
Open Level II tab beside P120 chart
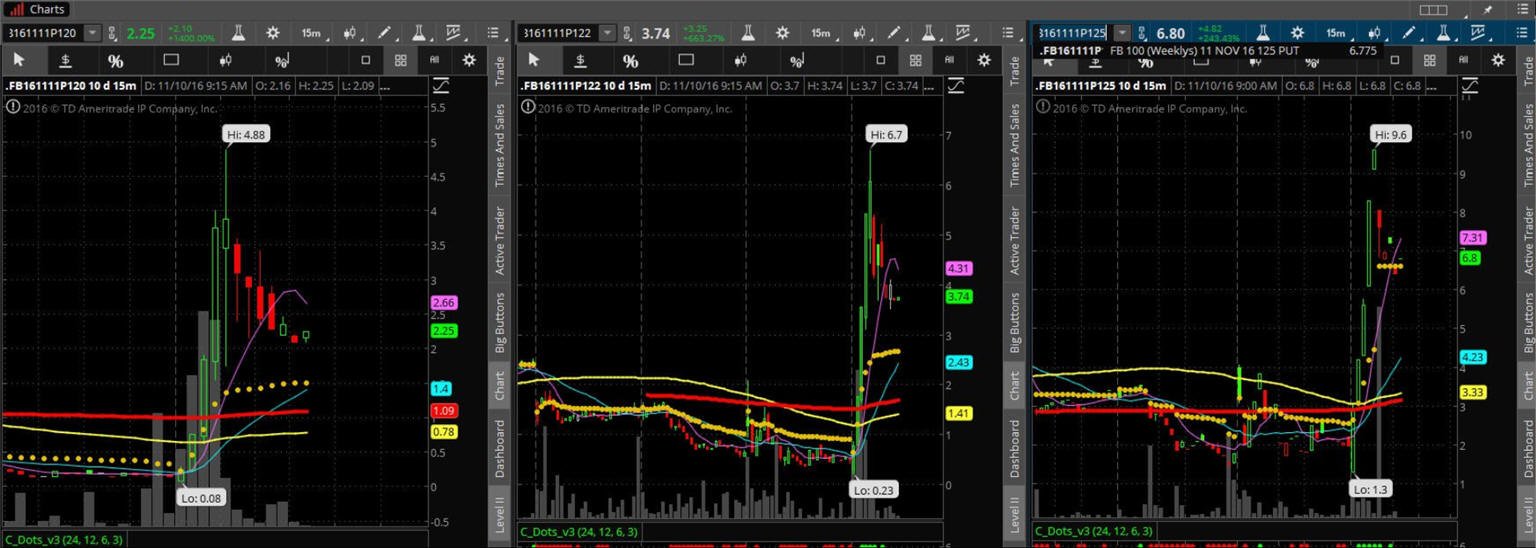500,514
